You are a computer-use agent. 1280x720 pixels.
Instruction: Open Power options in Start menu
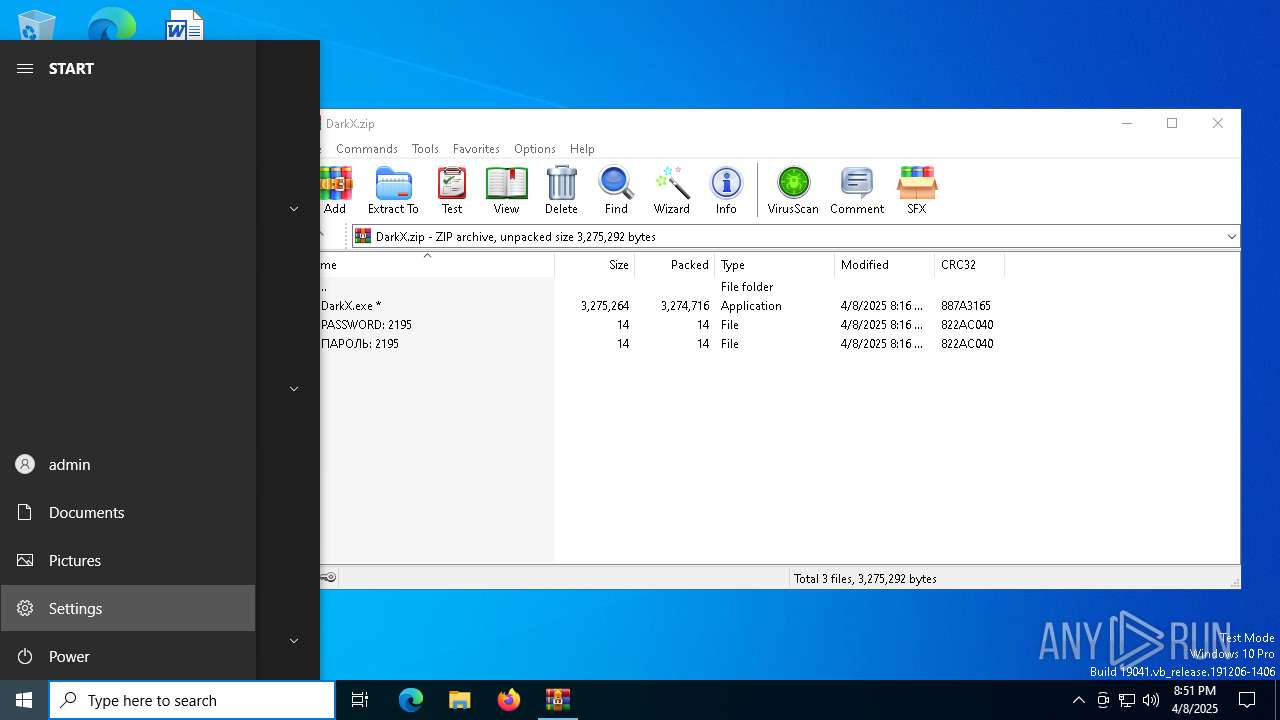tap(128, 656)
